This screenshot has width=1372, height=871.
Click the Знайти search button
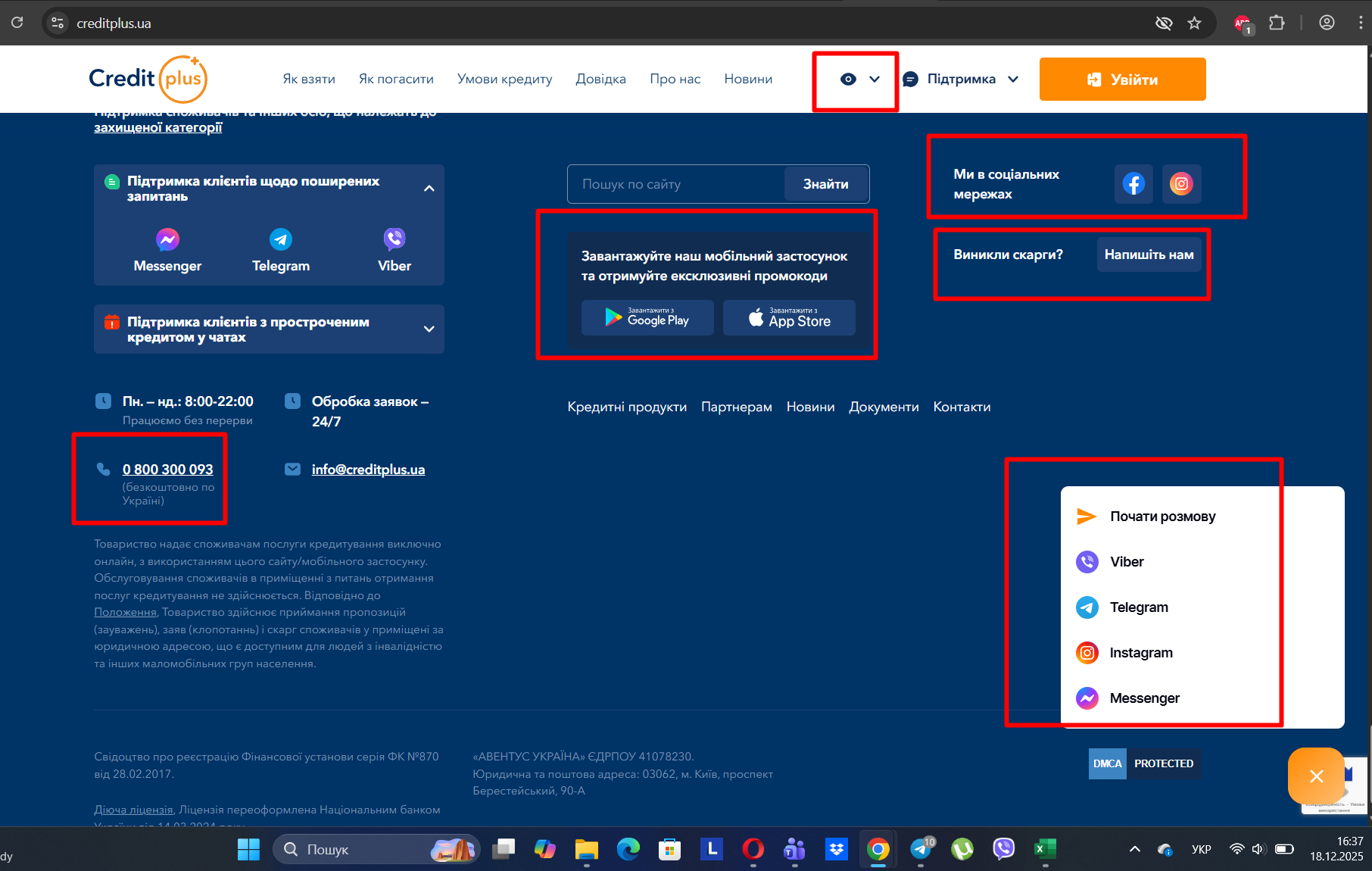[825, 184]
